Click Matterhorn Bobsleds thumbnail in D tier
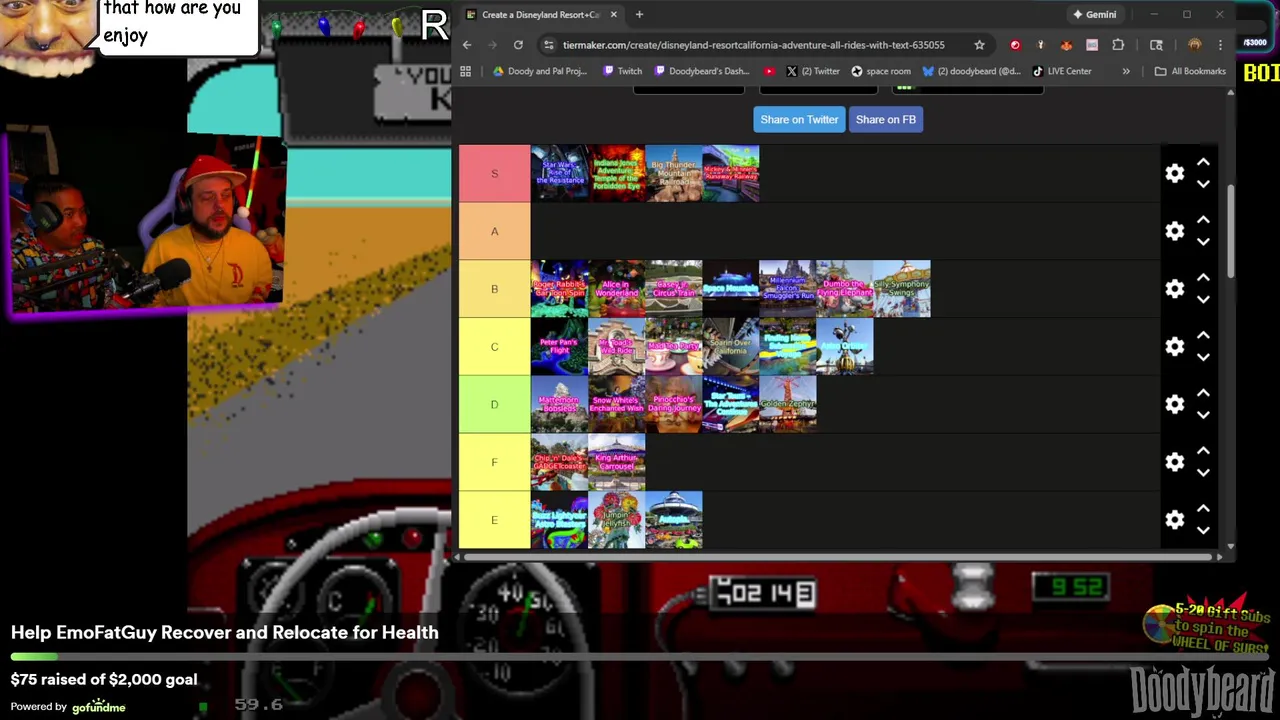1280x720 pixels. tap(559, 404)
